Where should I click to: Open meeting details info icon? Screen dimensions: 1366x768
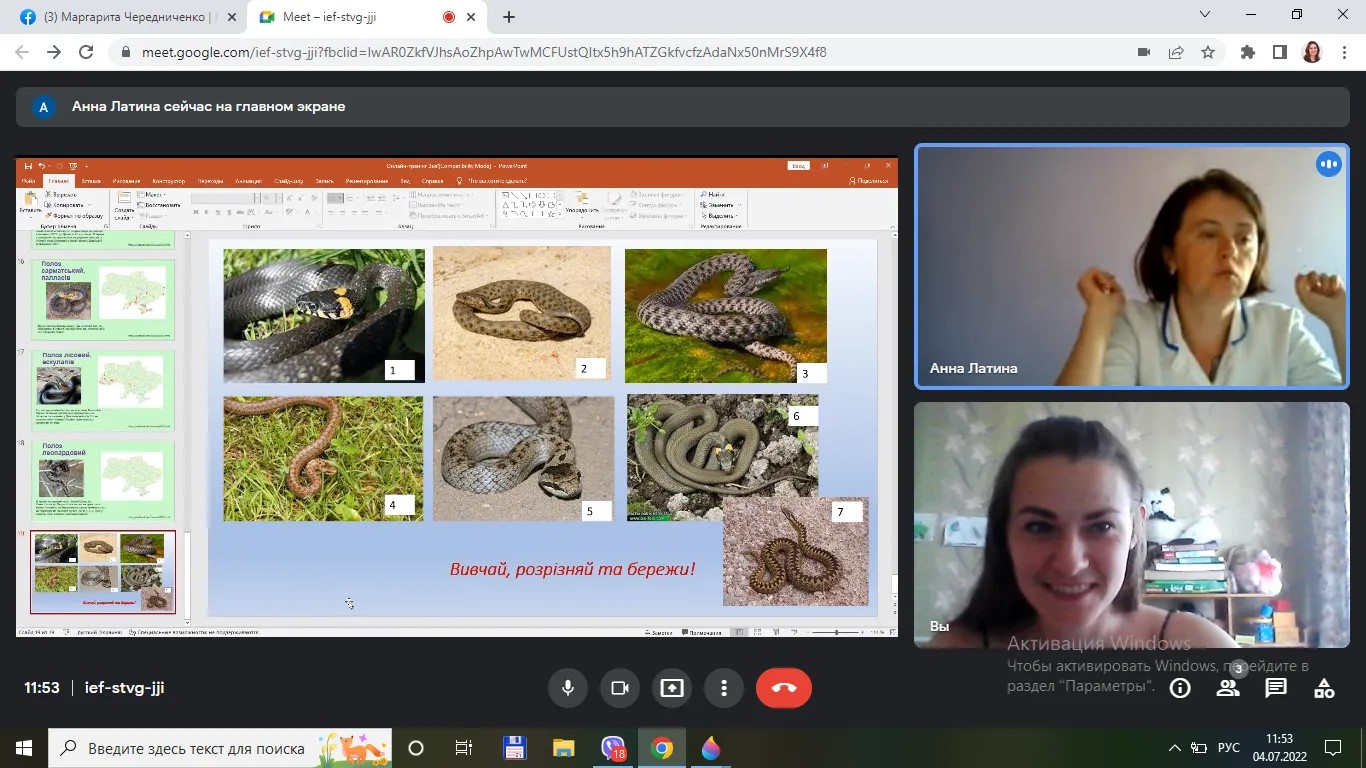coord(1180,688)
